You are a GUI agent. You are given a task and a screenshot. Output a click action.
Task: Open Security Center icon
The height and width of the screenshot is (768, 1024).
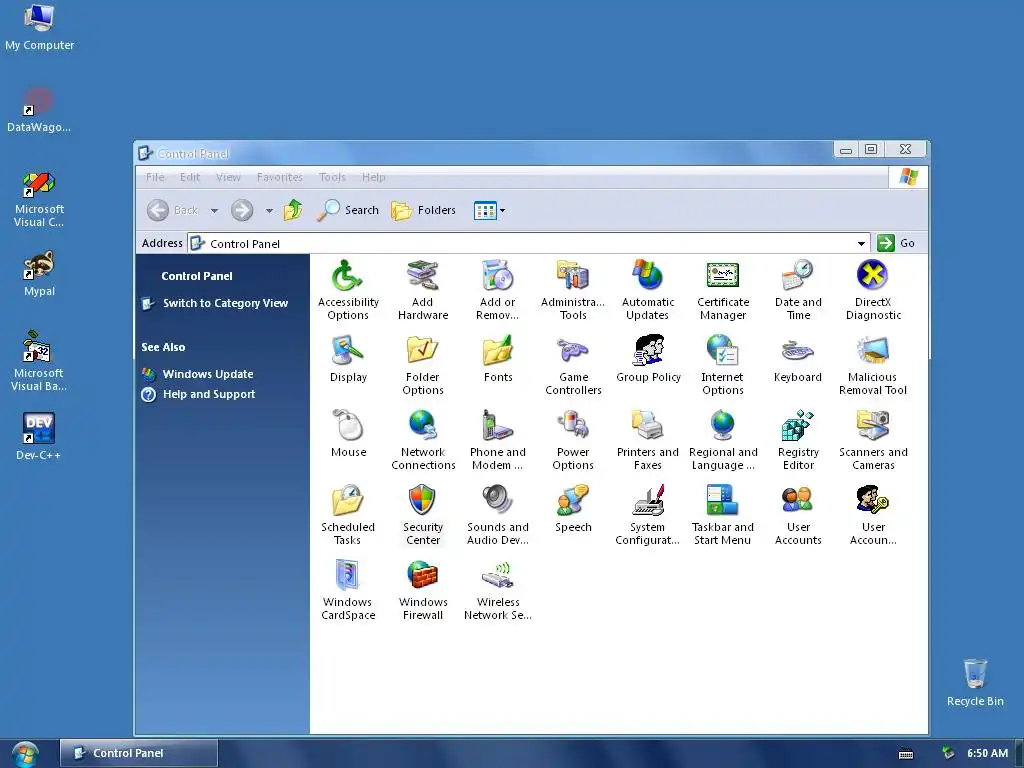[423, 515]
